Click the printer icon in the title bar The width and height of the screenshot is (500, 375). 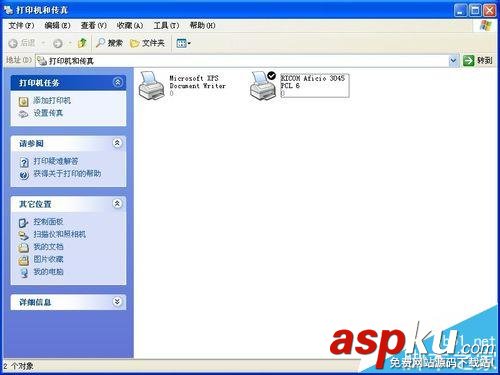[x=8, y=10]
